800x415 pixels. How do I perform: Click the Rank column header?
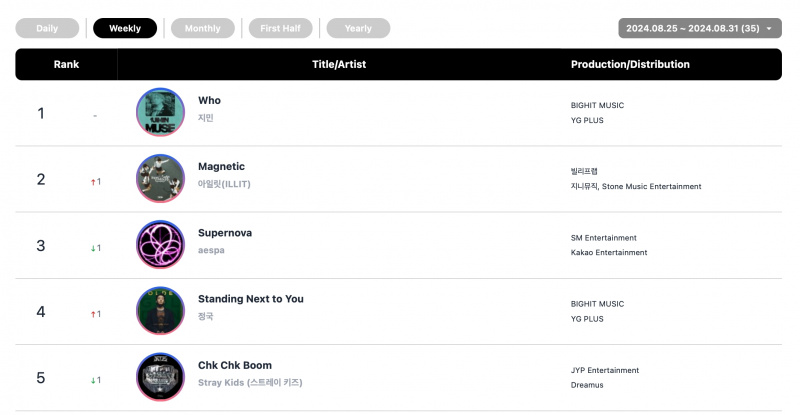tap(66, 64)
